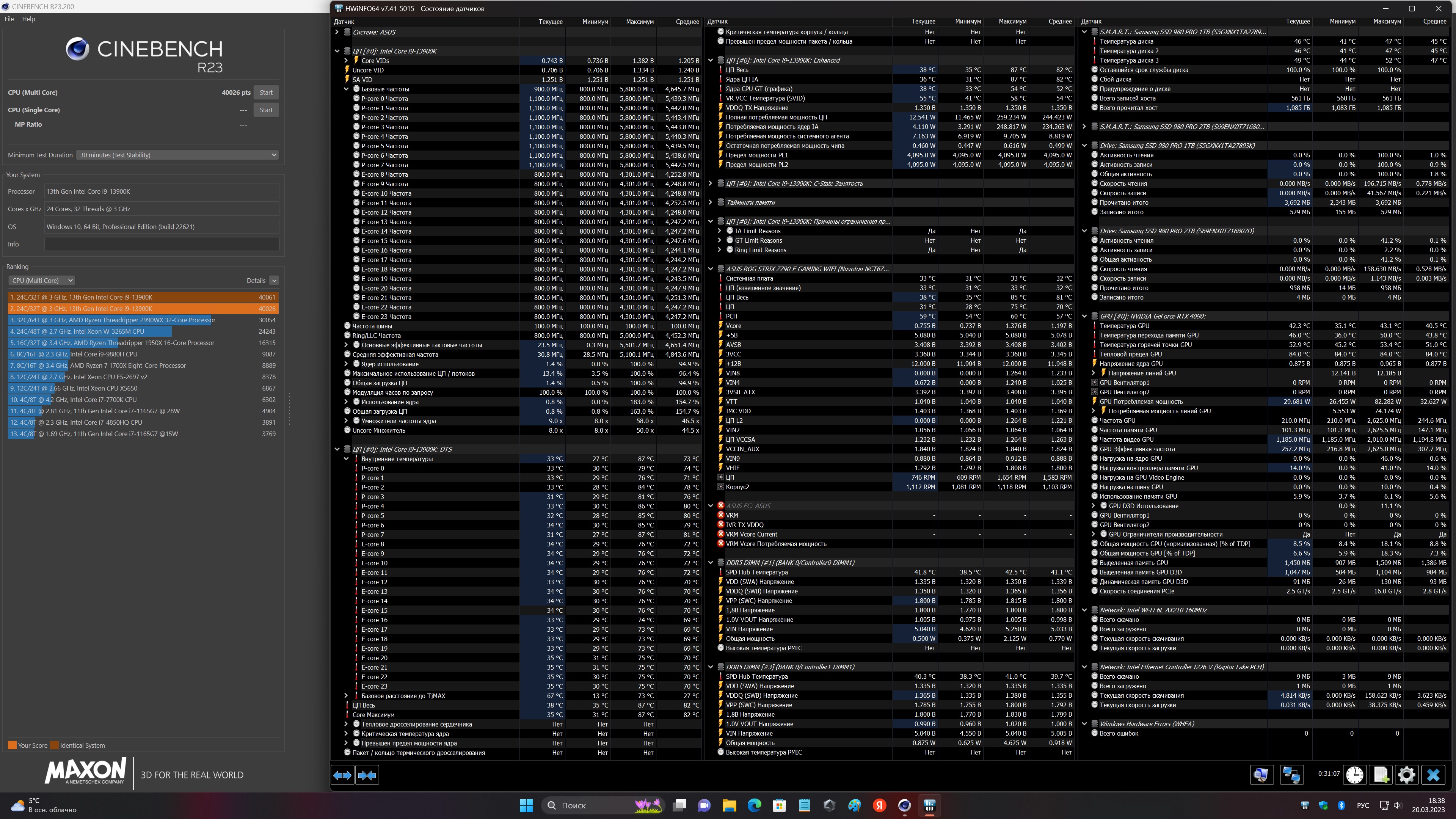Click the HWiNFO reset clock icon
The height and width of the screenshot is (819, 1456).
coord(1354,775)
